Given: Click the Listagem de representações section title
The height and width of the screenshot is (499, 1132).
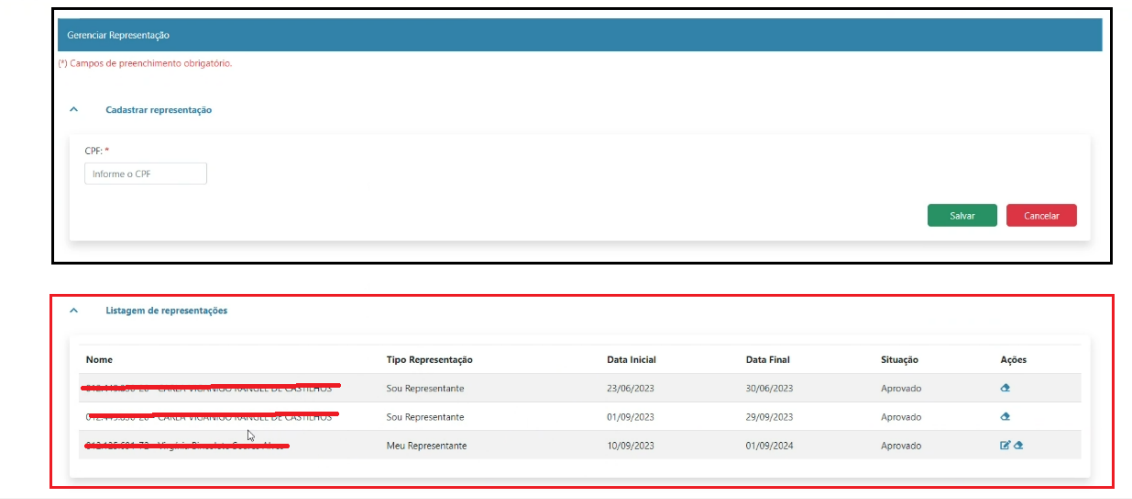Looking at the screenshot, I should pos(166,311).
